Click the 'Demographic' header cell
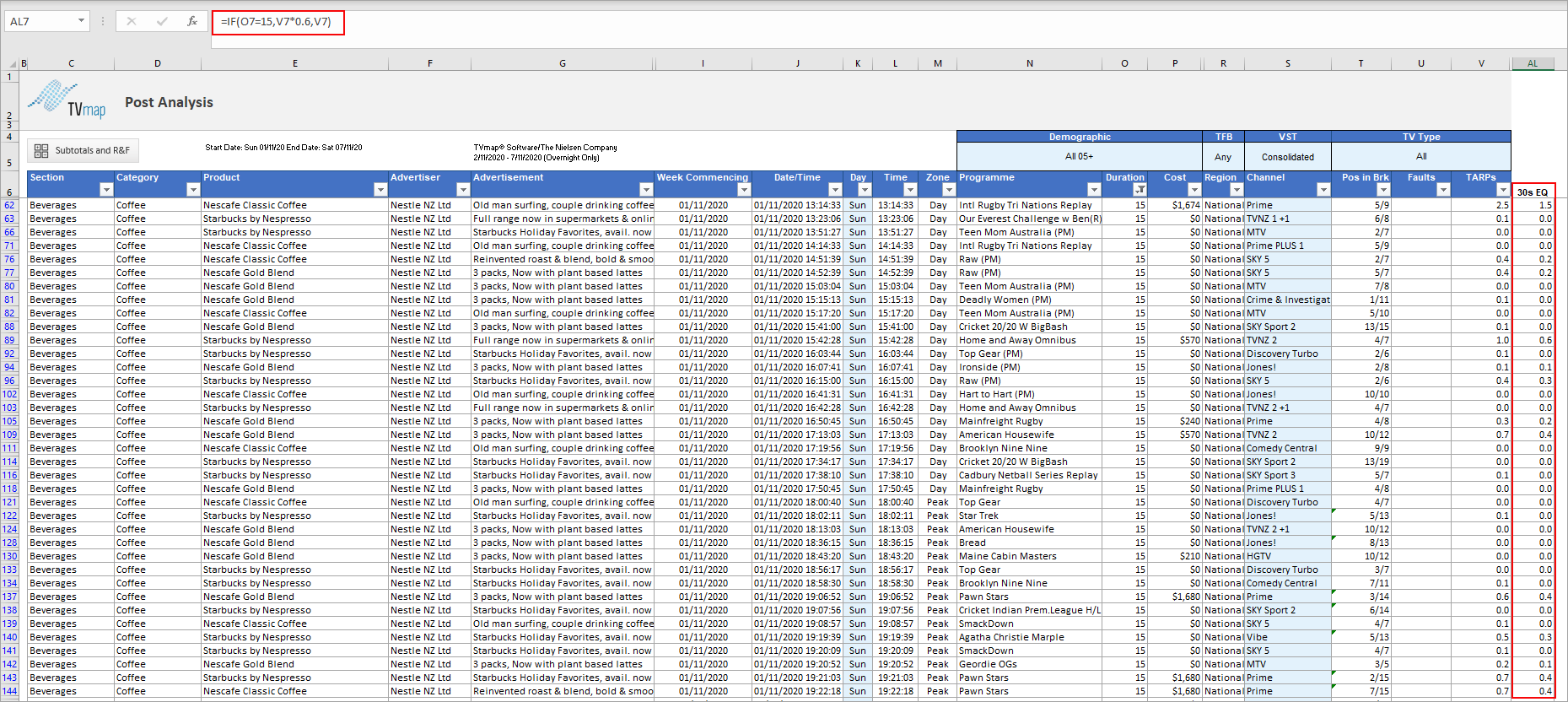1568x702 pixels. pyautogui.click(x=1079, y=137)
